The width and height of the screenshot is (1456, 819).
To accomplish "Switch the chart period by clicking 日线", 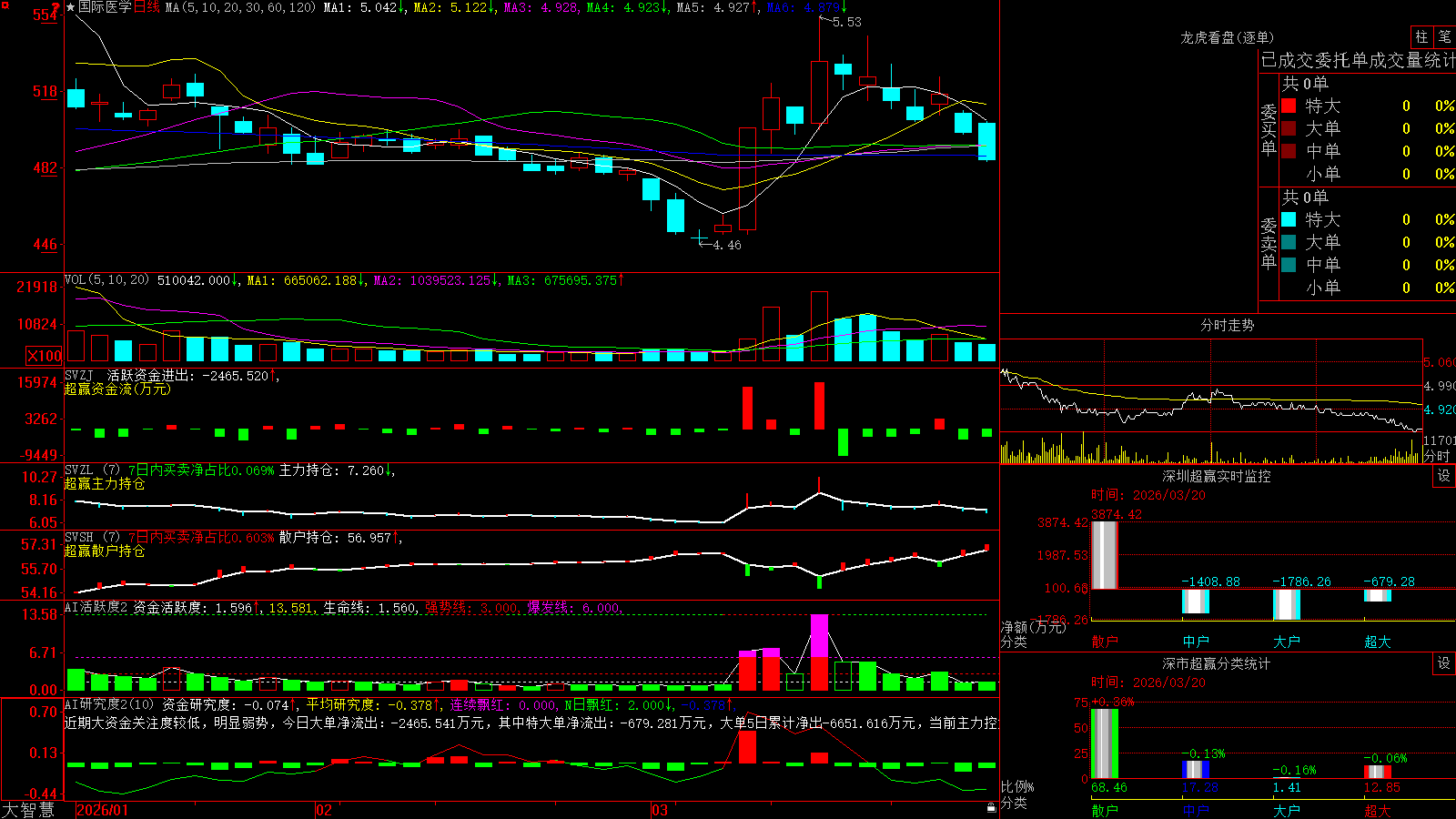I will [147, 7].
